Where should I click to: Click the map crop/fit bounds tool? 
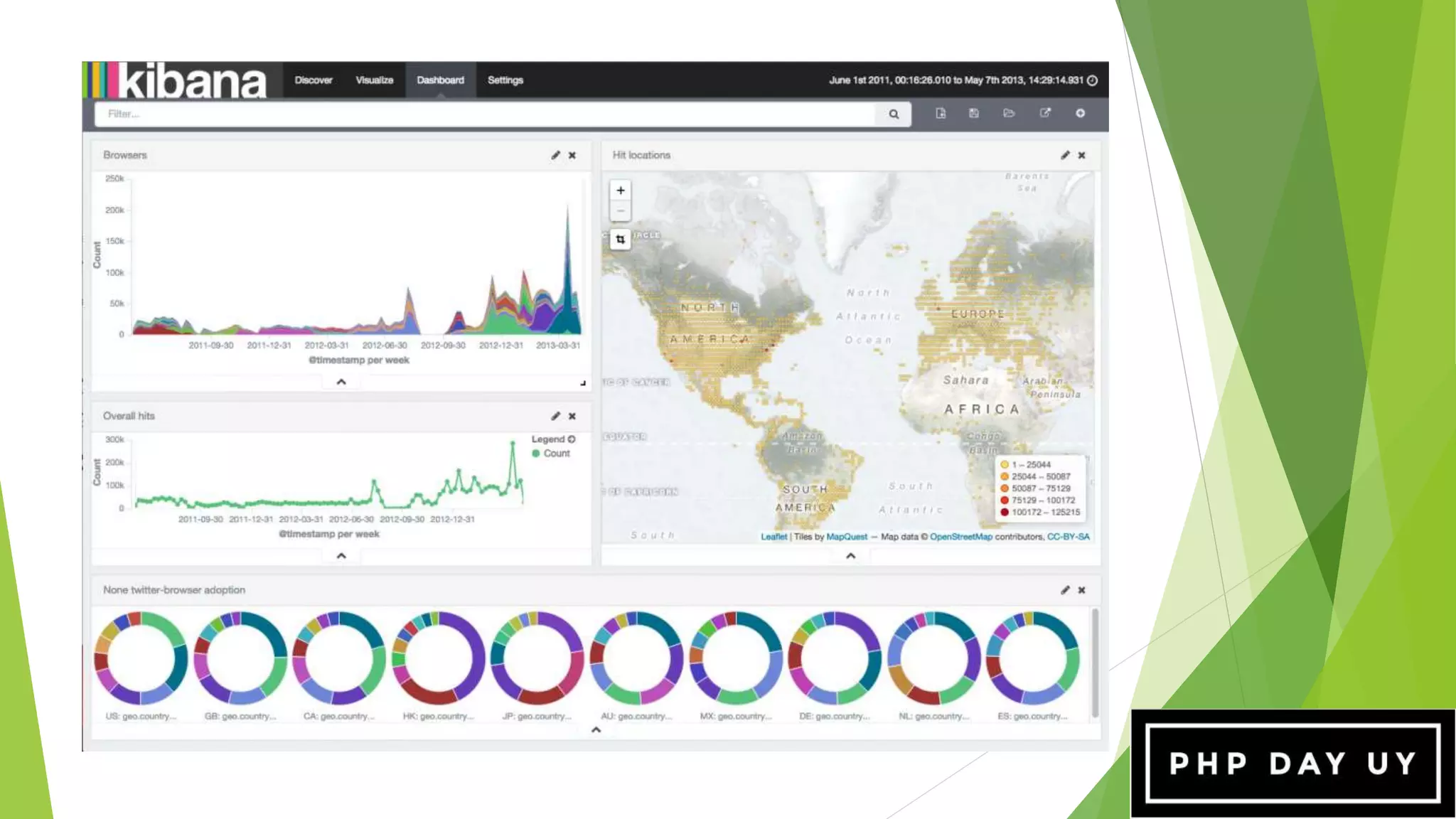click(x=621, y=240)
